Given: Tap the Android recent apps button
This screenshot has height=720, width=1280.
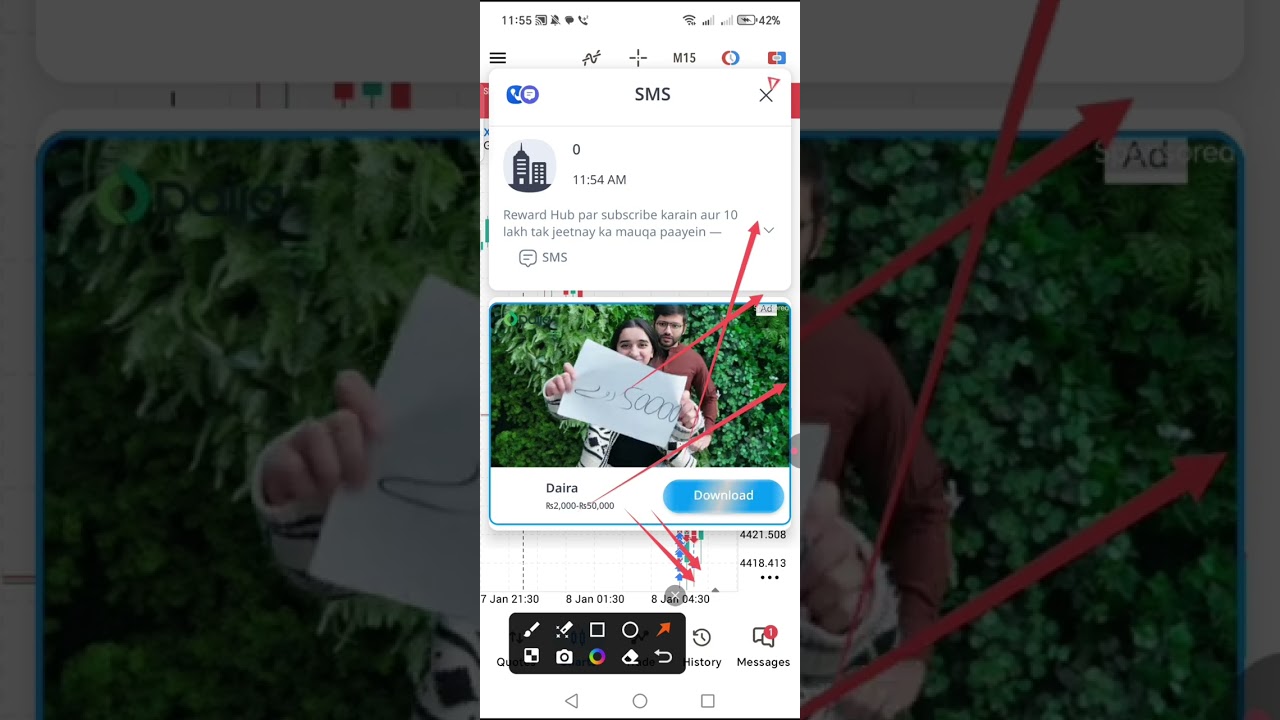Looking at the screenshot, I should click(708, 701).
